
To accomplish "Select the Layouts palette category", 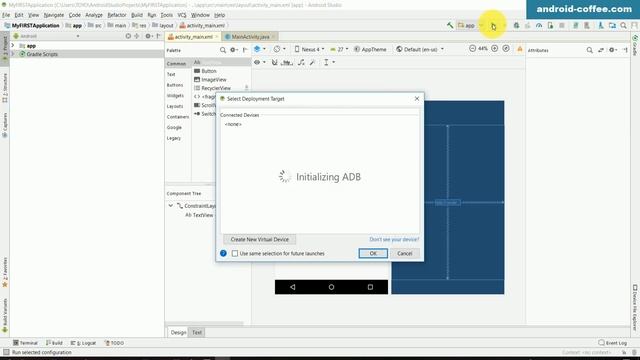I will click(175, 106).
